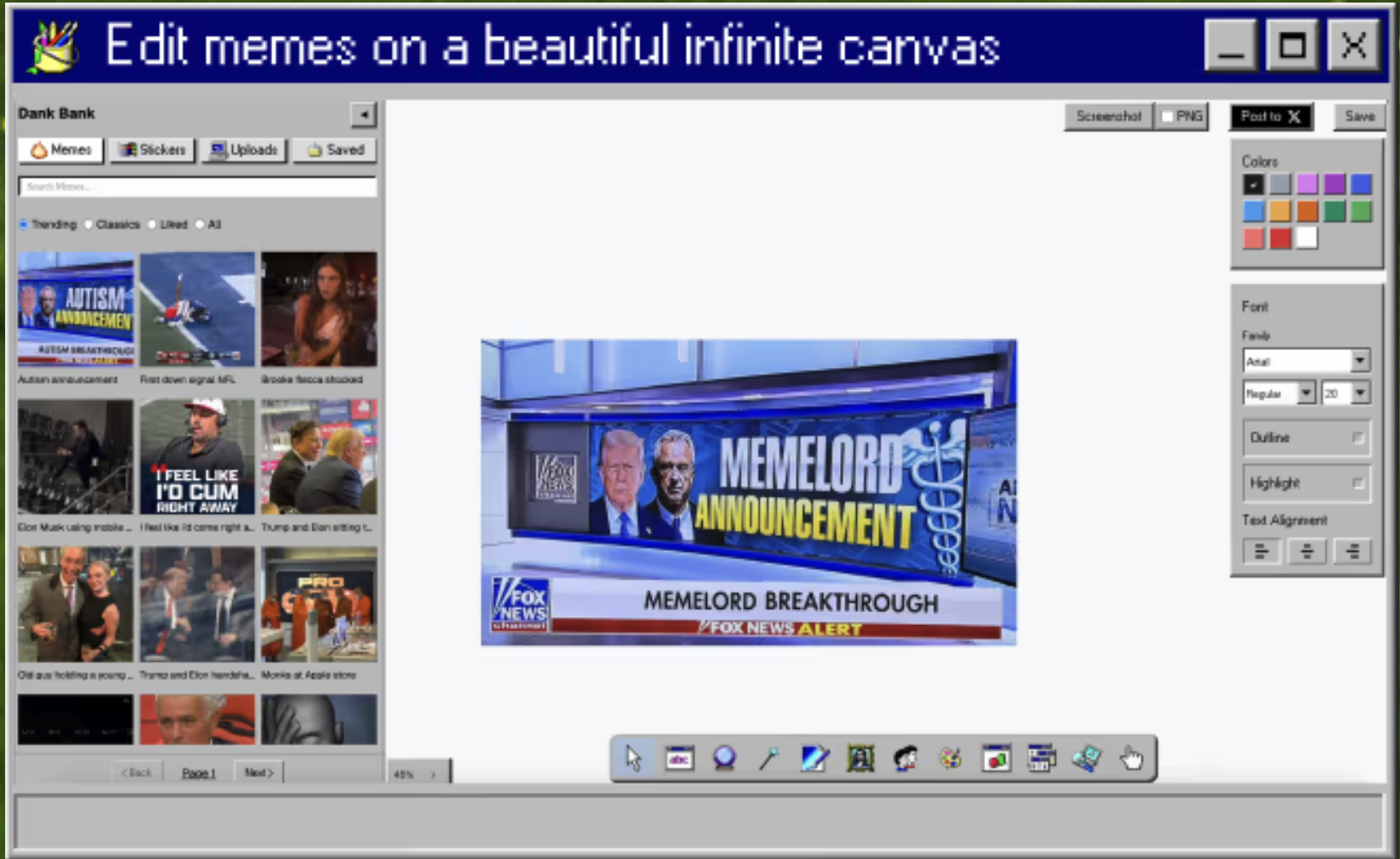Pick the yellow-orange color swatch
1400x859 pixels.
(x=1280, y=211)
